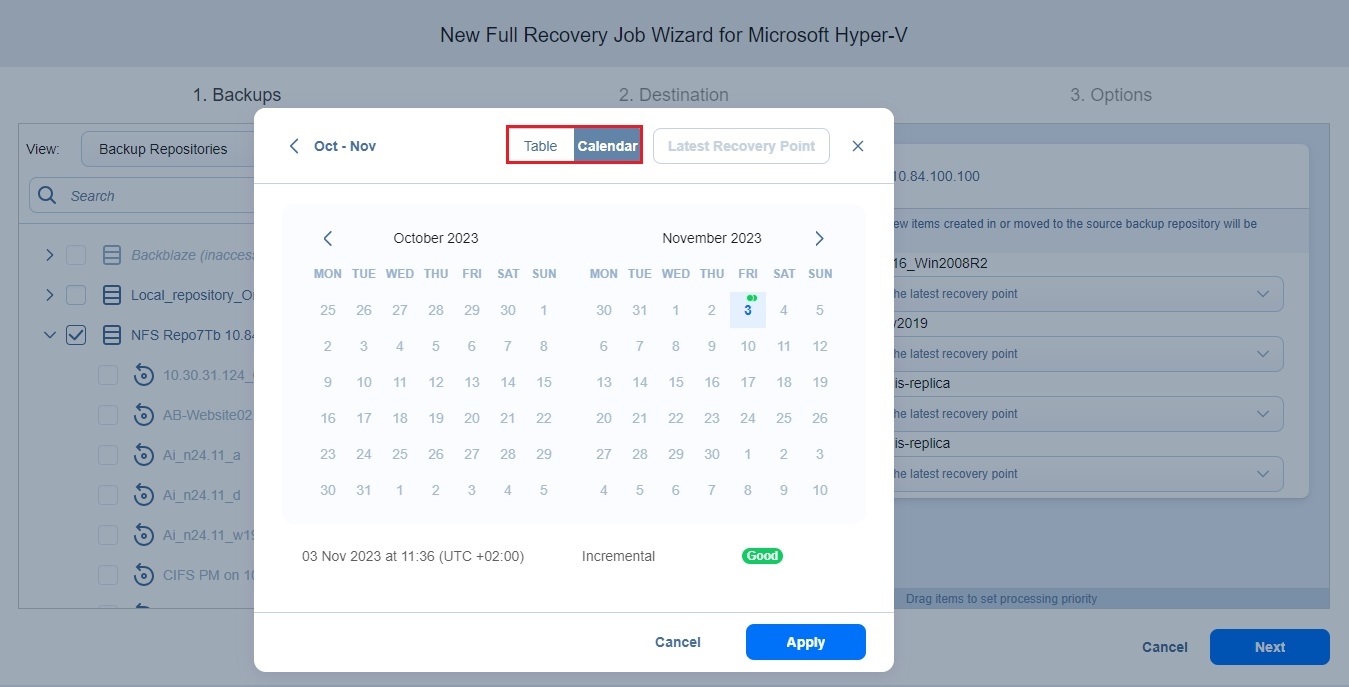The height and width of the screenshot is (687, 1349).
Task: Click the Ai_n24.11_d backup icon
Action: tap(143, 495)
